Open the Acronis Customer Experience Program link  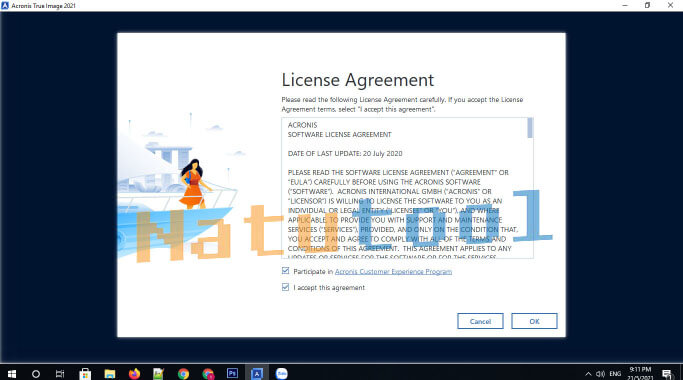[x=393, y=271]
